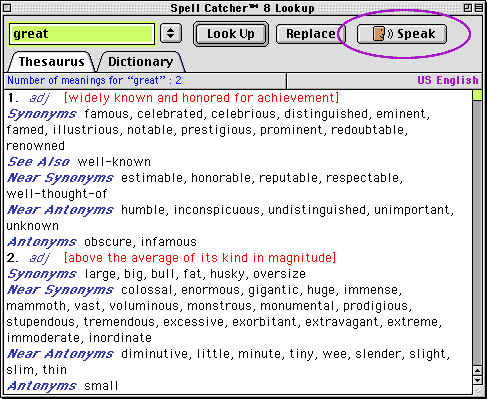
Task: Open the word history popup arrows
Action: tap(171, 33)
